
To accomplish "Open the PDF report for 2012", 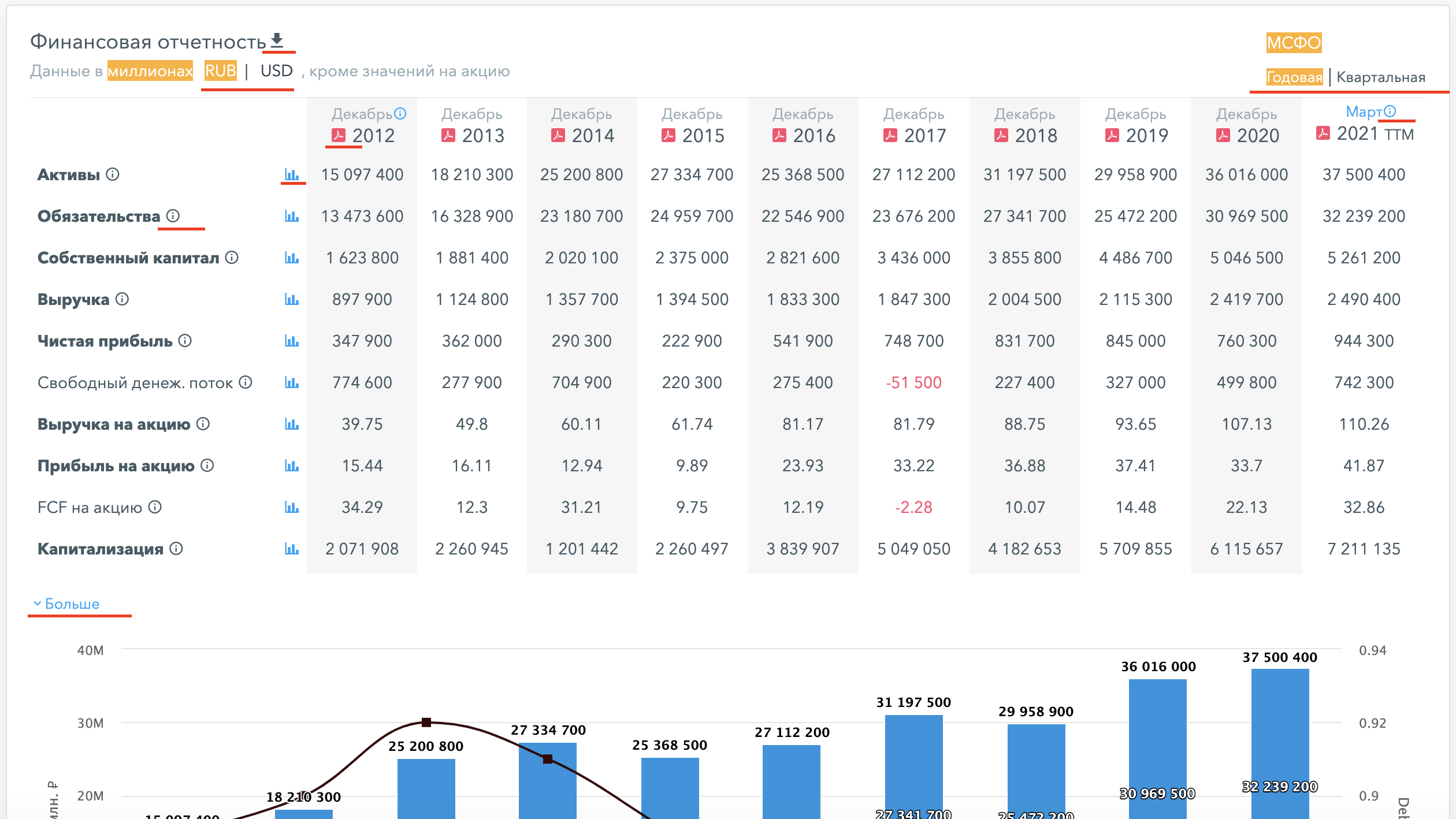I will [x=339, y=135].
